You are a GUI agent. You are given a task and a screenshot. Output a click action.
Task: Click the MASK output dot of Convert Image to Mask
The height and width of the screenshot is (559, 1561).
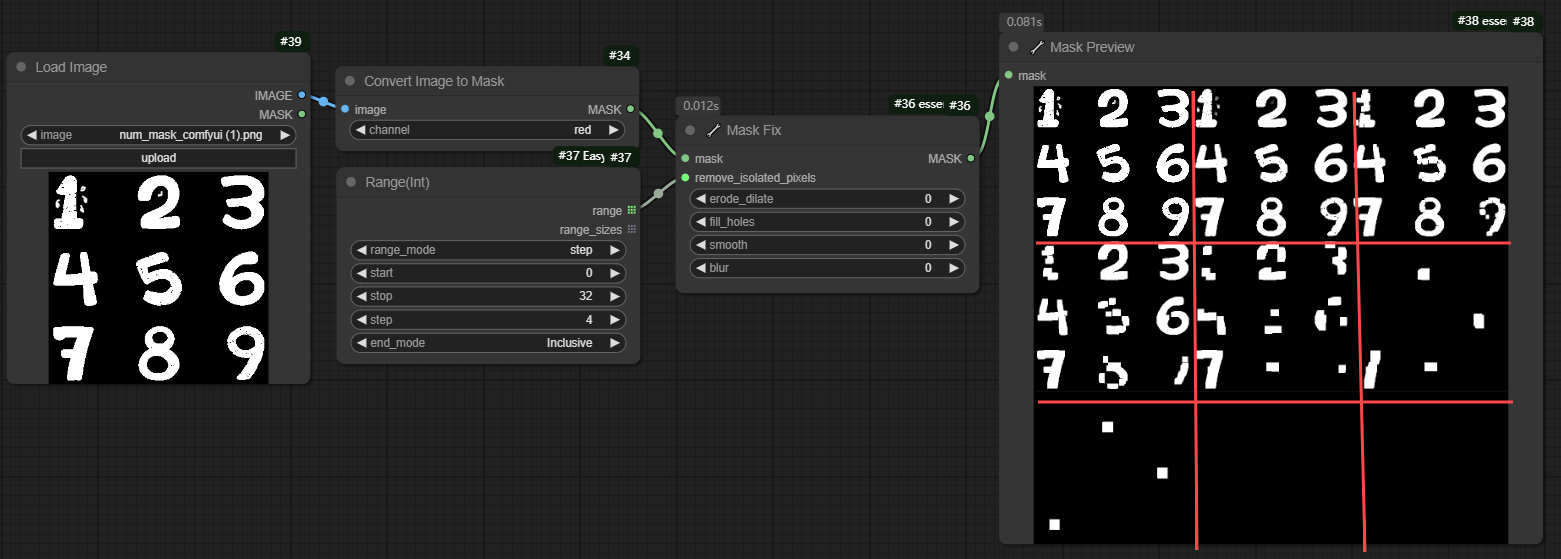[x=630, y=109]
